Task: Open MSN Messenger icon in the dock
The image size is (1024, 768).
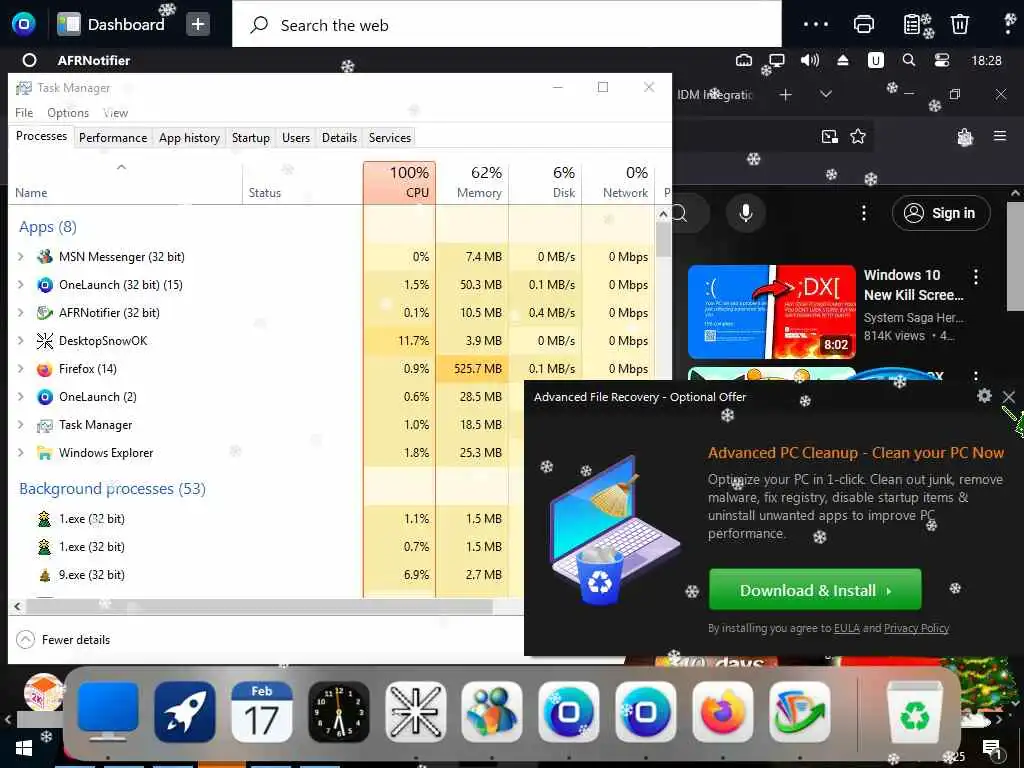Action: tap(492, 712)
